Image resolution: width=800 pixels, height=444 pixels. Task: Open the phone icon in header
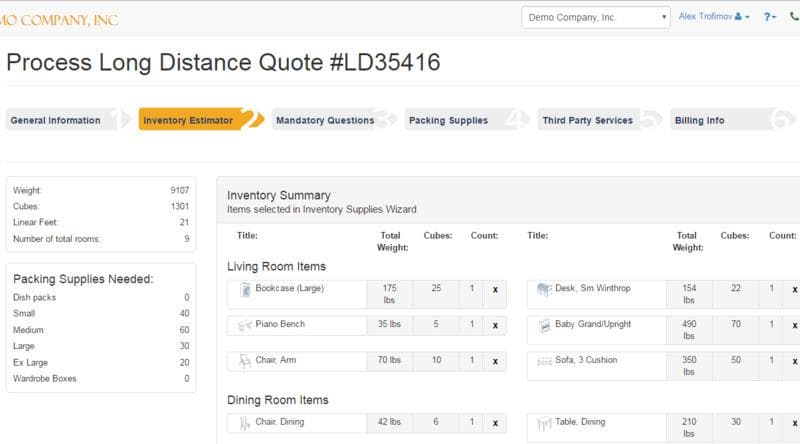(x=794, y=17)
